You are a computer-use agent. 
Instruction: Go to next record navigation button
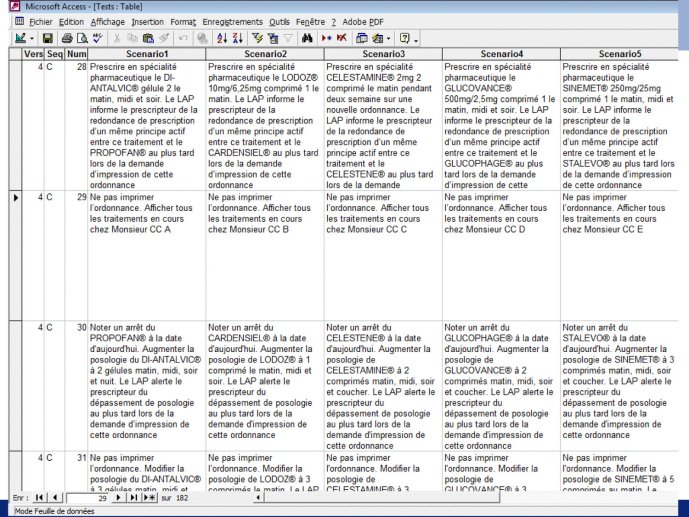tap(118, 497)
